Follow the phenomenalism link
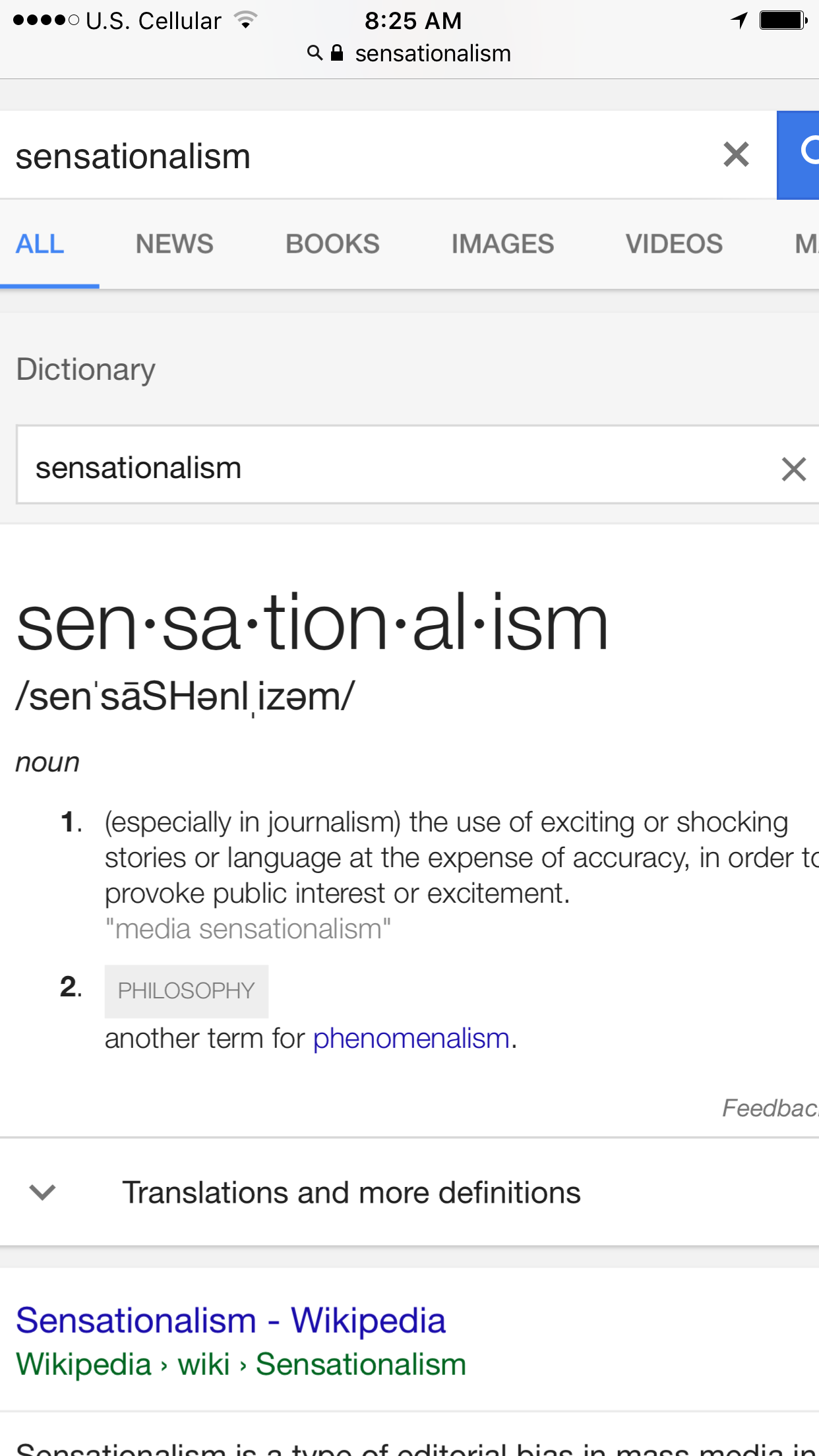This screenshot has width=819, height=1456. pyautogui.click(x=411, y=1039)
